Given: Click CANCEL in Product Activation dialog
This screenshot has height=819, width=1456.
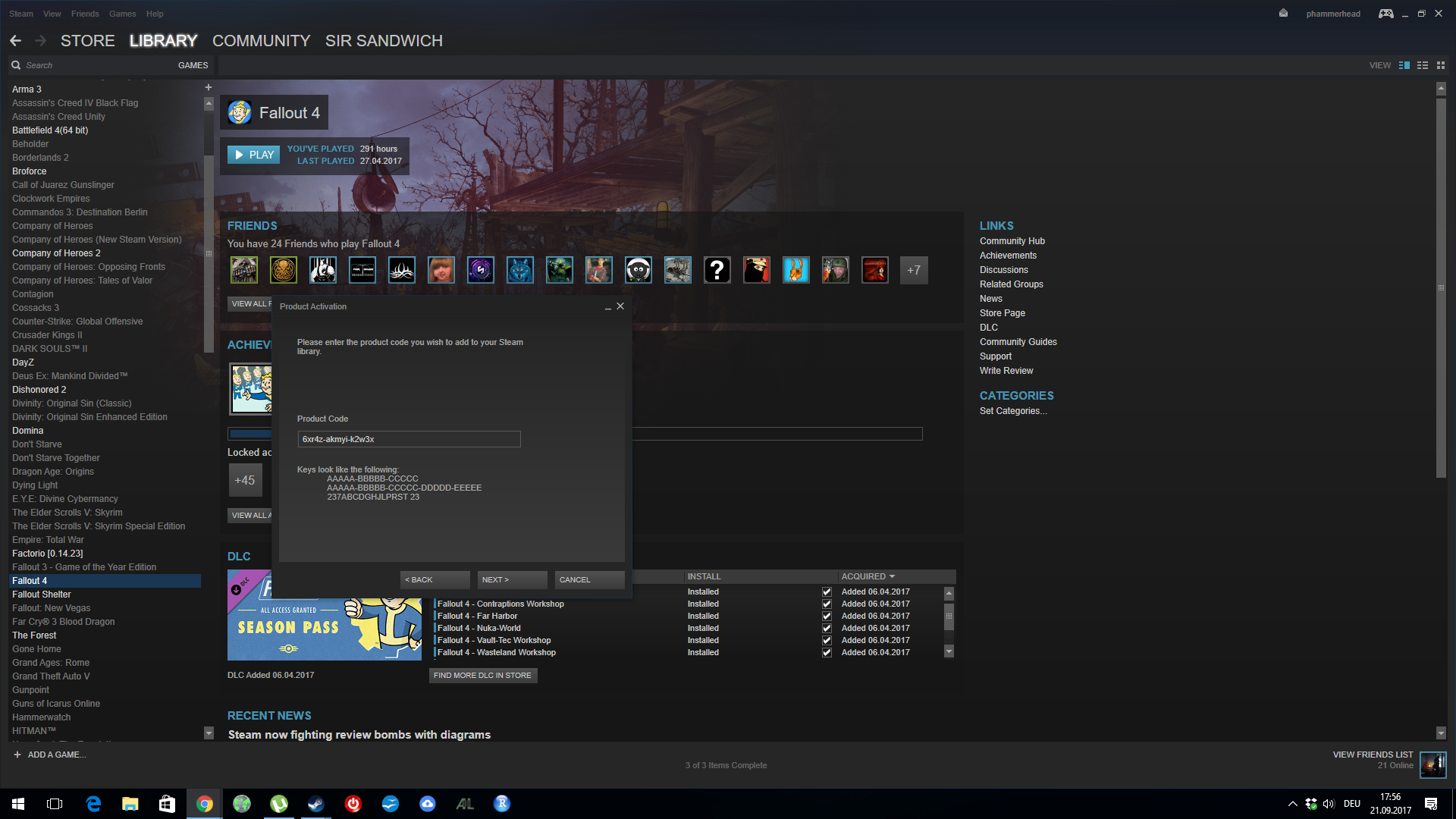Looking at the screenshot, I should pos(590,580).
